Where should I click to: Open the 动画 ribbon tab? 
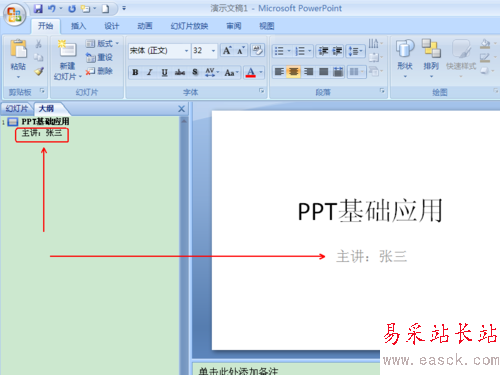145,26
